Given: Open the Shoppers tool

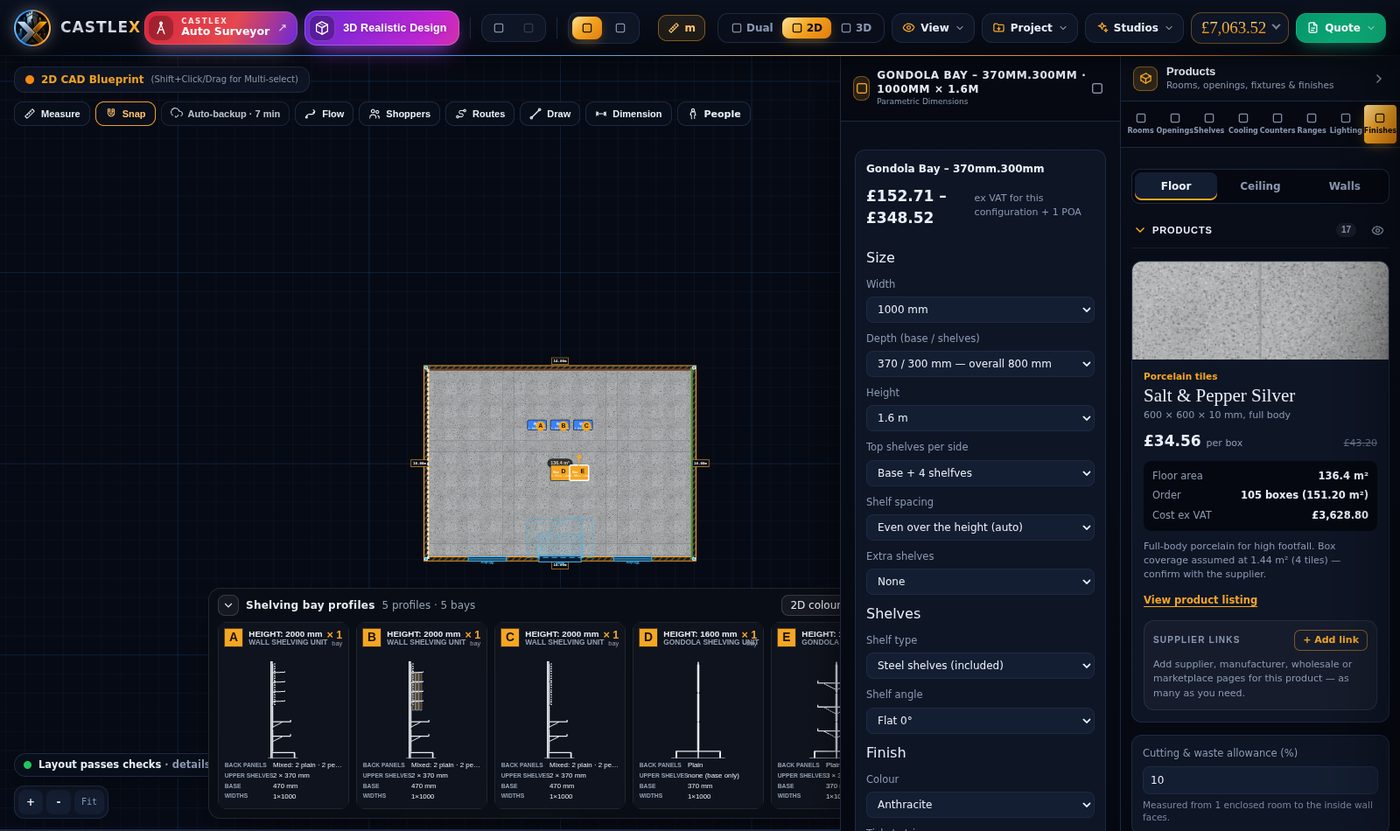Looking at the screenshot, I should pos(399,114).
